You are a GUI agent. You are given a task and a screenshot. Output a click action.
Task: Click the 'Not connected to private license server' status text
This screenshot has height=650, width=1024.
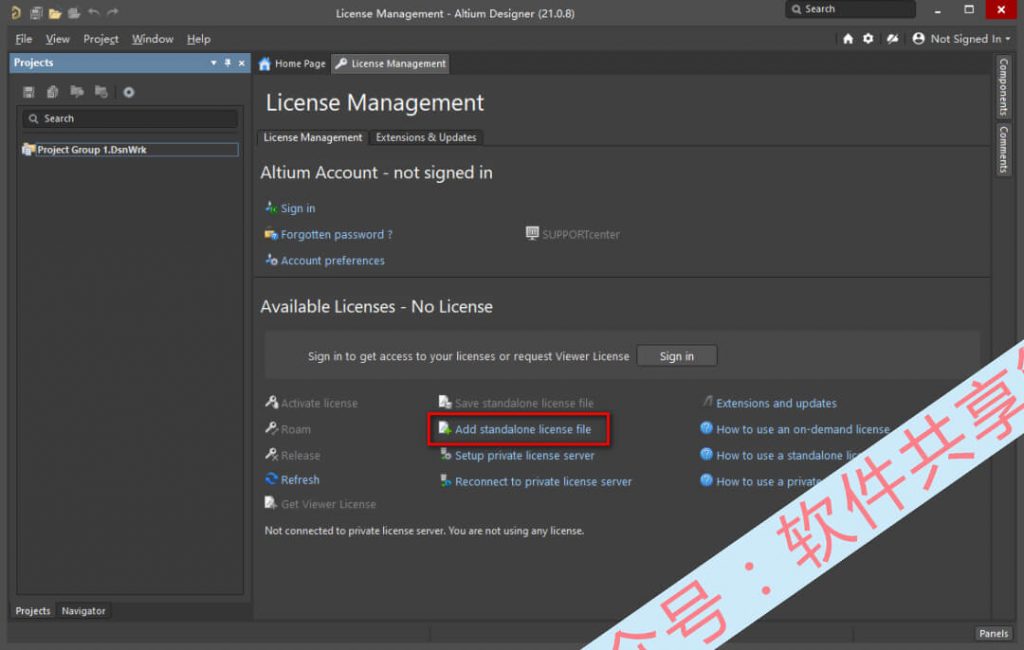pyautogui.click(x=424, y=530)
